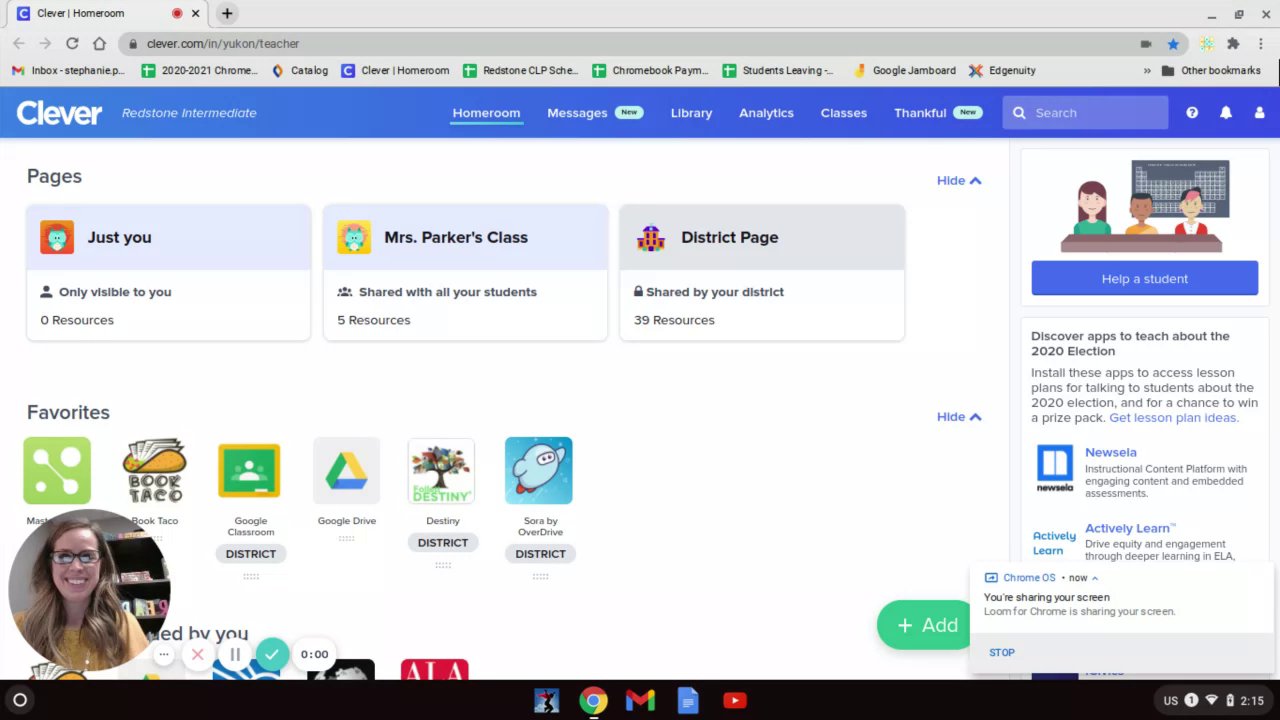This screenshot has width=1280, height=720.
Task: Finish Loom recording with green checkmark
Action: click(272, 654)
